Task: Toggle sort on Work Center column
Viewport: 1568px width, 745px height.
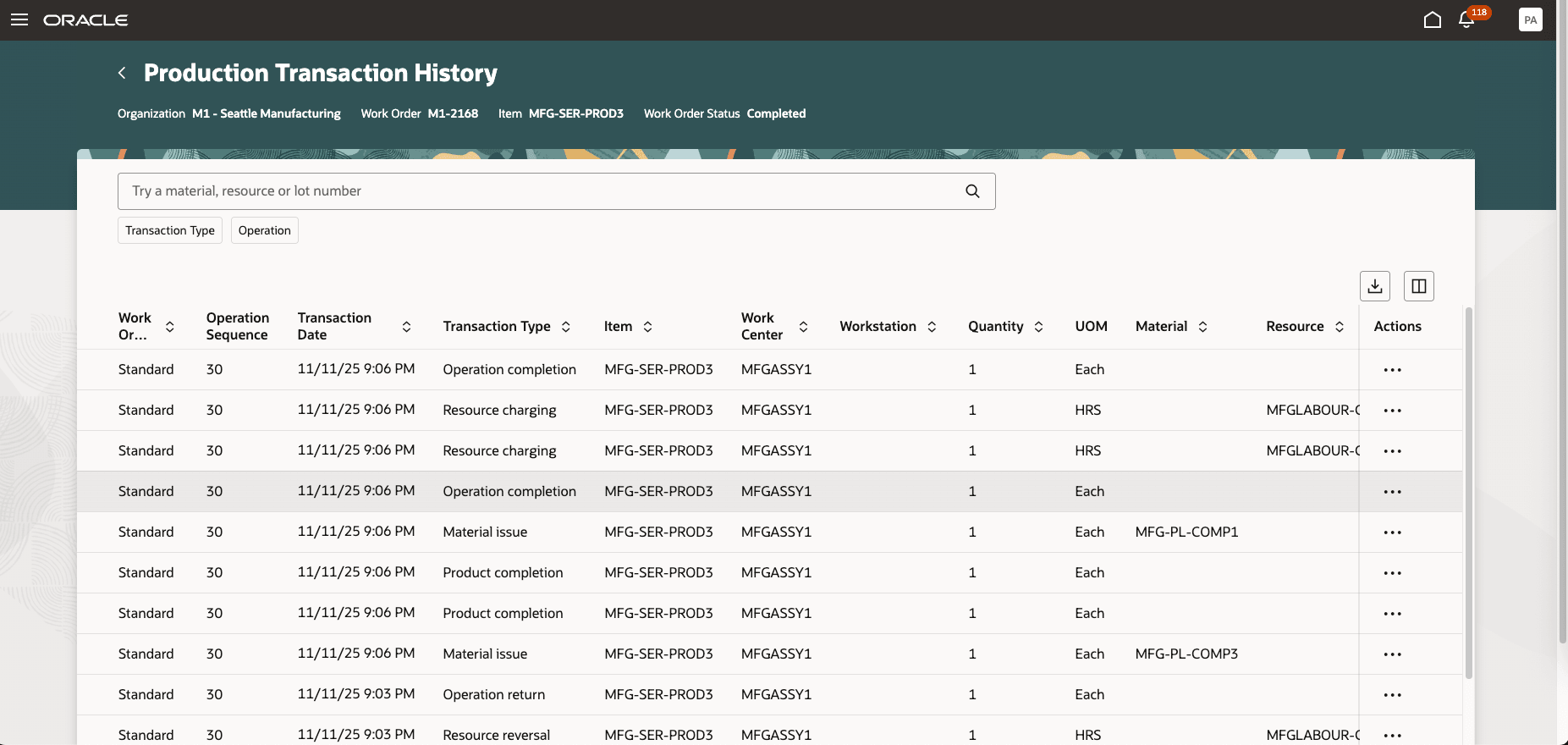Action: (803, 327)
